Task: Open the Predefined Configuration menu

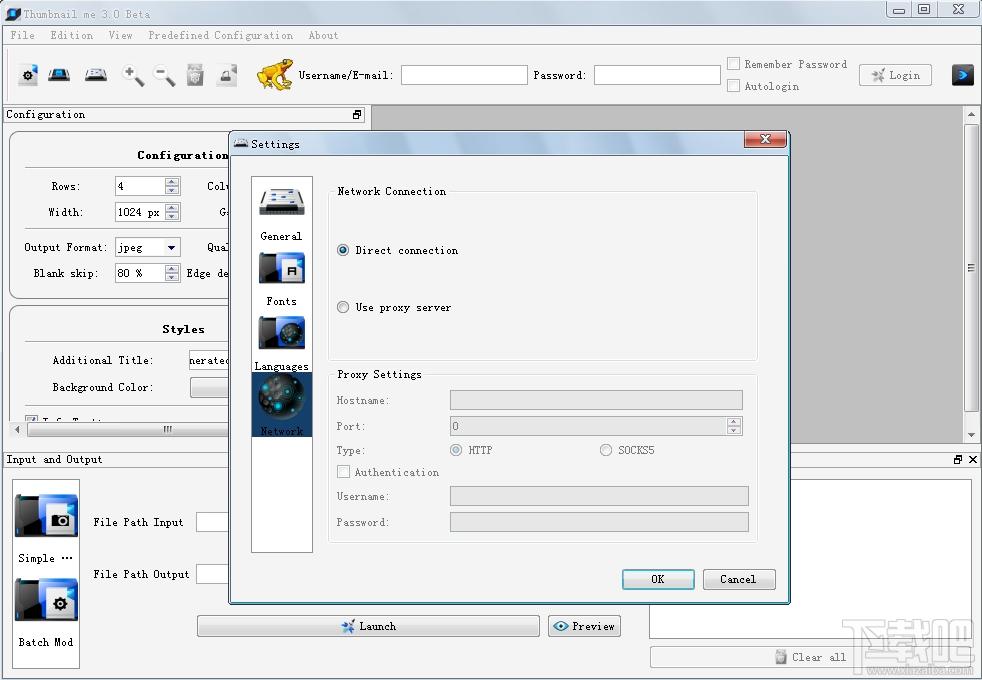Action: coord(220,35)
